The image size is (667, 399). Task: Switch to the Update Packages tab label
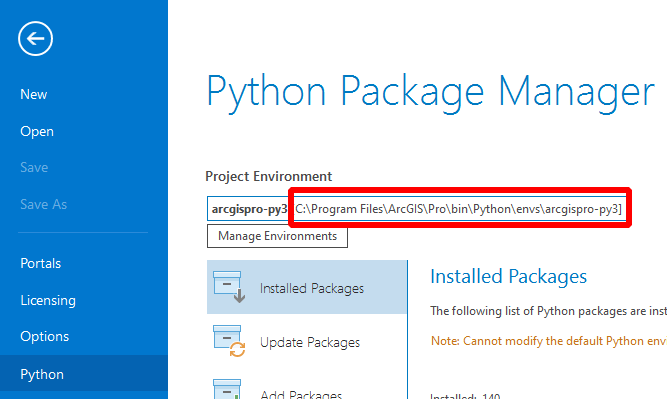point(310,342)
